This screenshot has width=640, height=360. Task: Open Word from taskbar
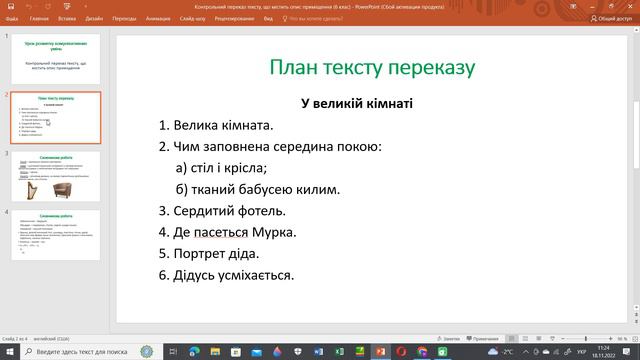click(318, 351)
